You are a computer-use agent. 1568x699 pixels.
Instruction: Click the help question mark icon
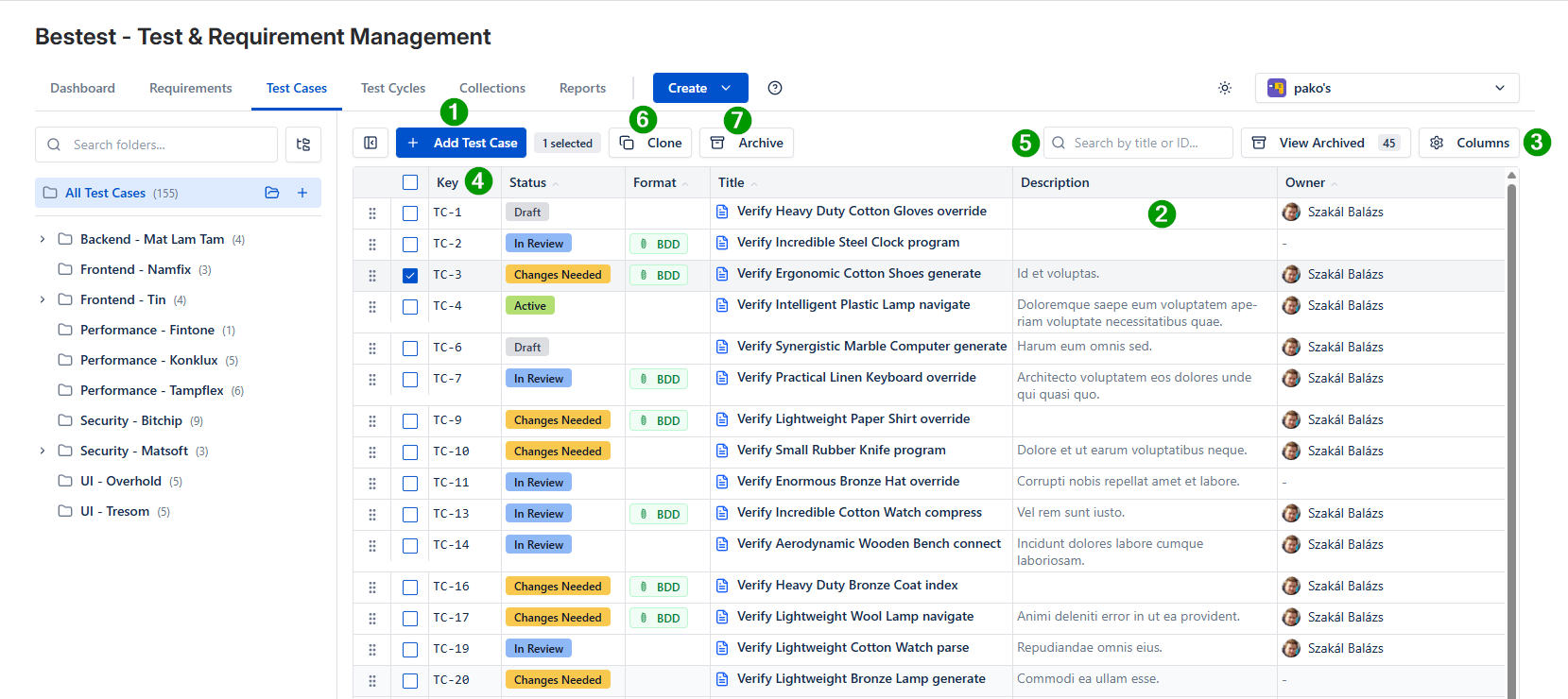tap(775, 88)
